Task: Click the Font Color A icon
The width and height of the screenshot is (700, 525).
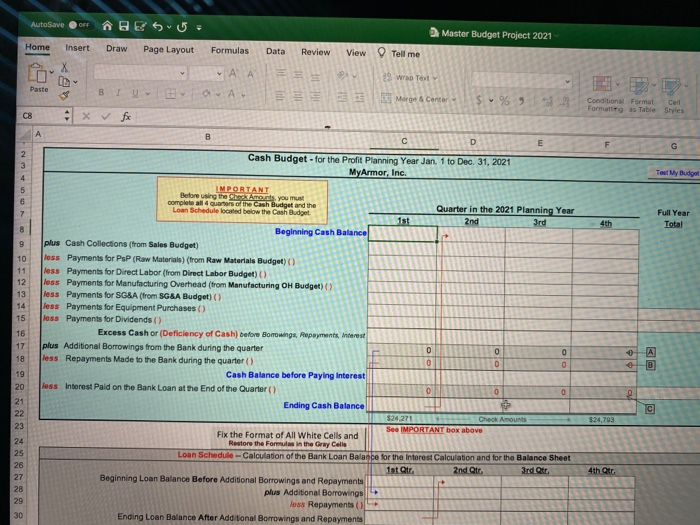Action: 231,94
